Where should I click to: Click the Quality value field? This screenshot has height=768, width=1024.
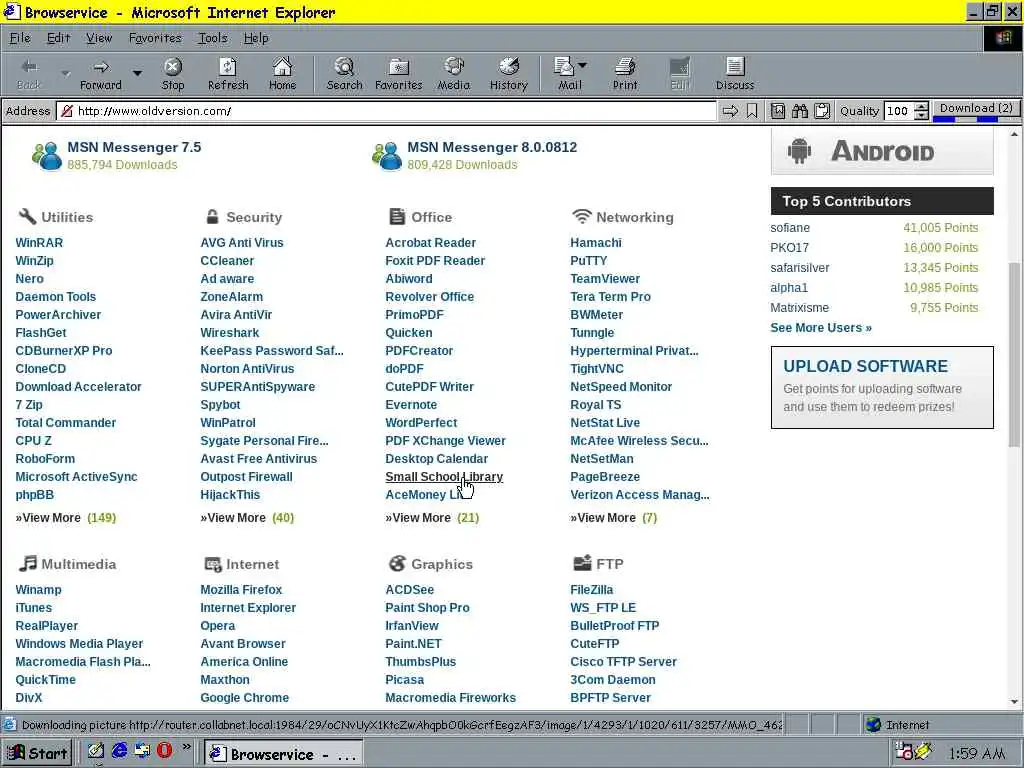coord(899,111)
